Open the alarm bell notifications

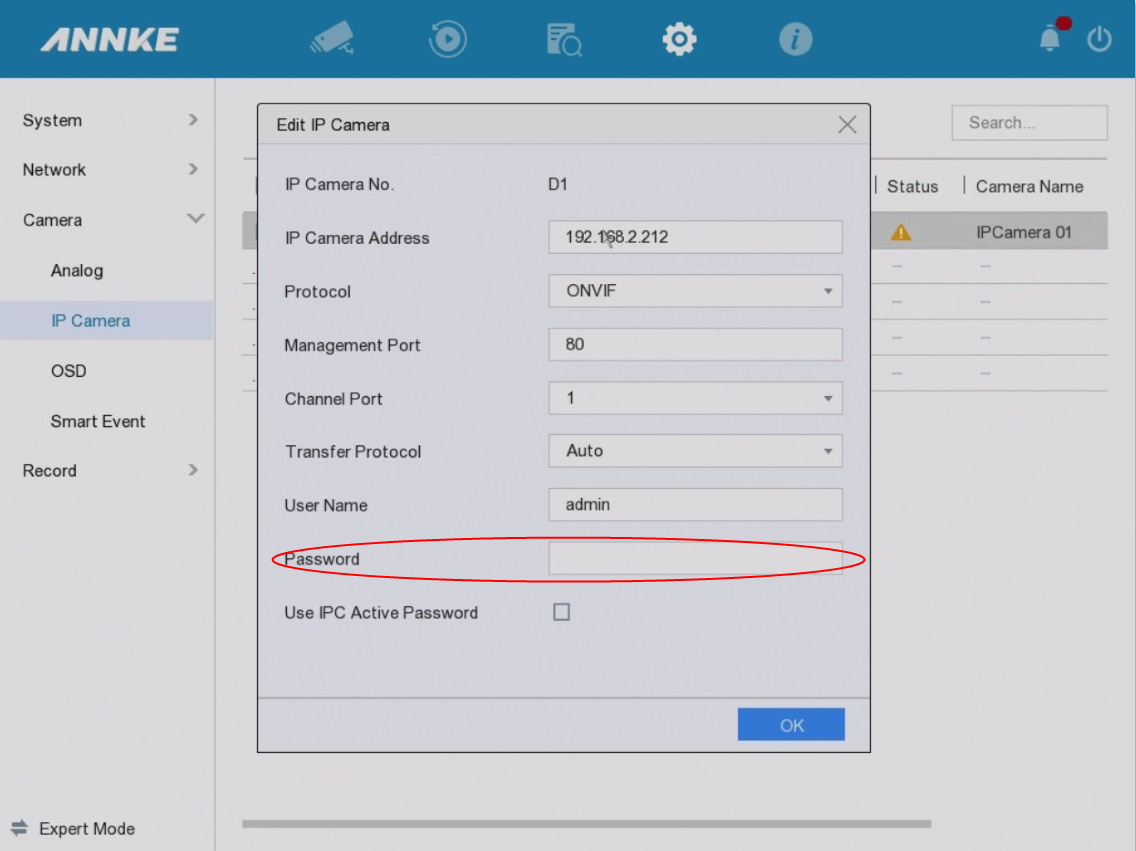point(1050,39)
